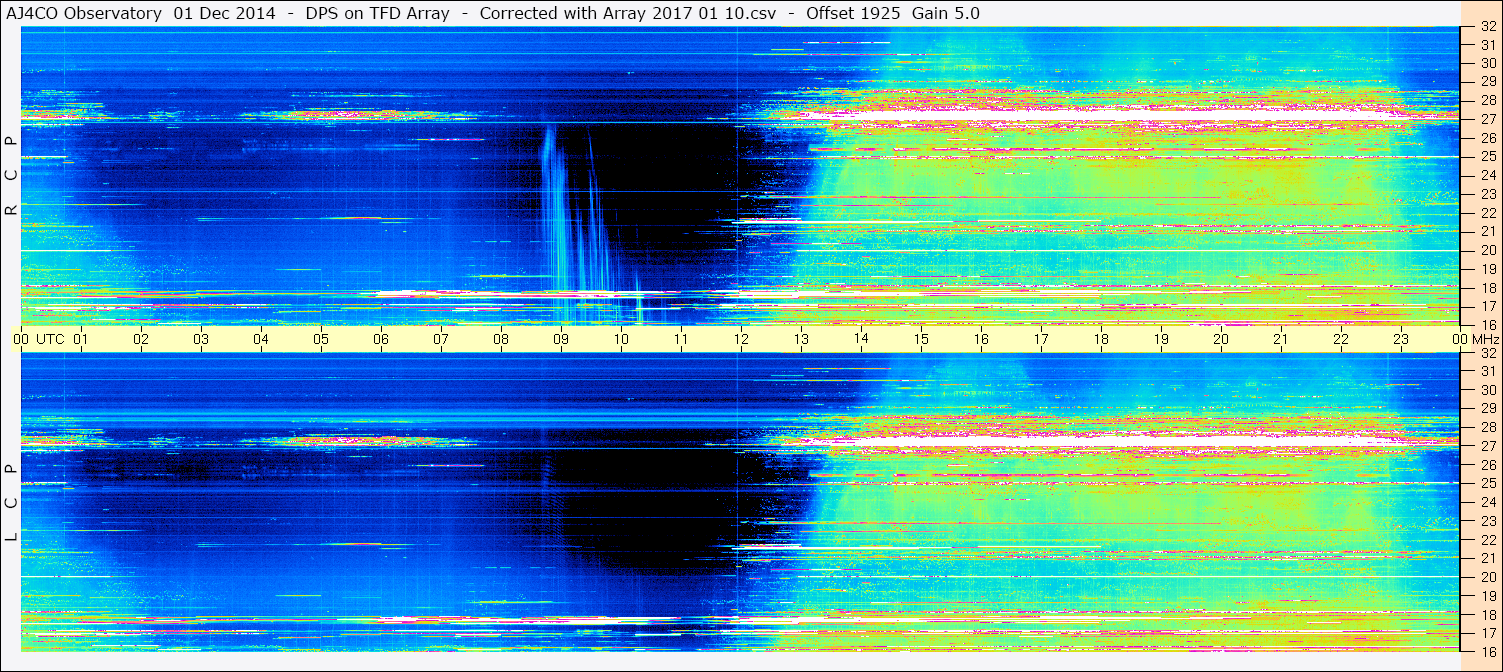Click the 18 UTC hour marker

click(1100, 340)
